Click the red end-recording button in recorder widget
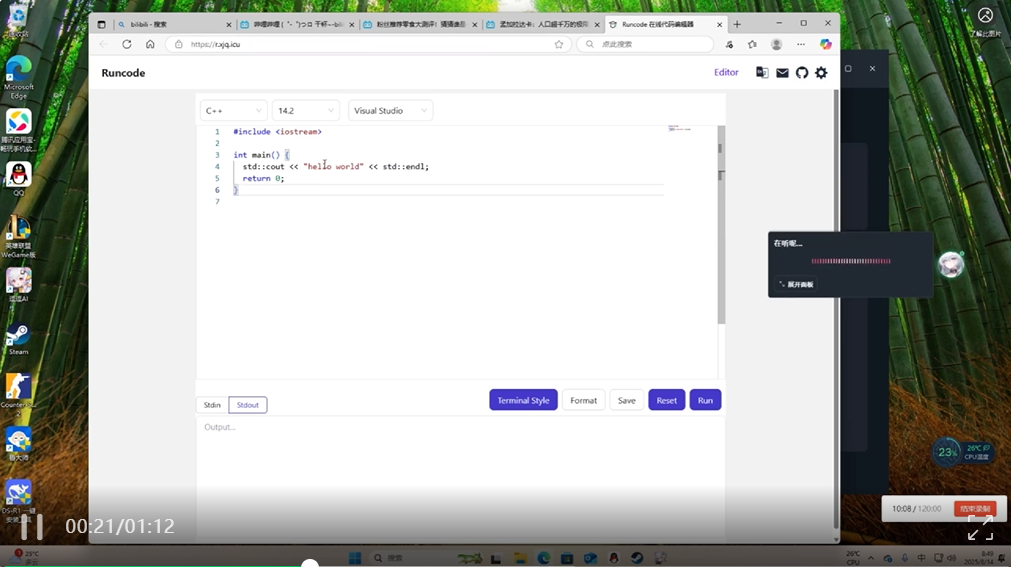Viewport: 1011px width, 567px height. (x=975, y=509)
